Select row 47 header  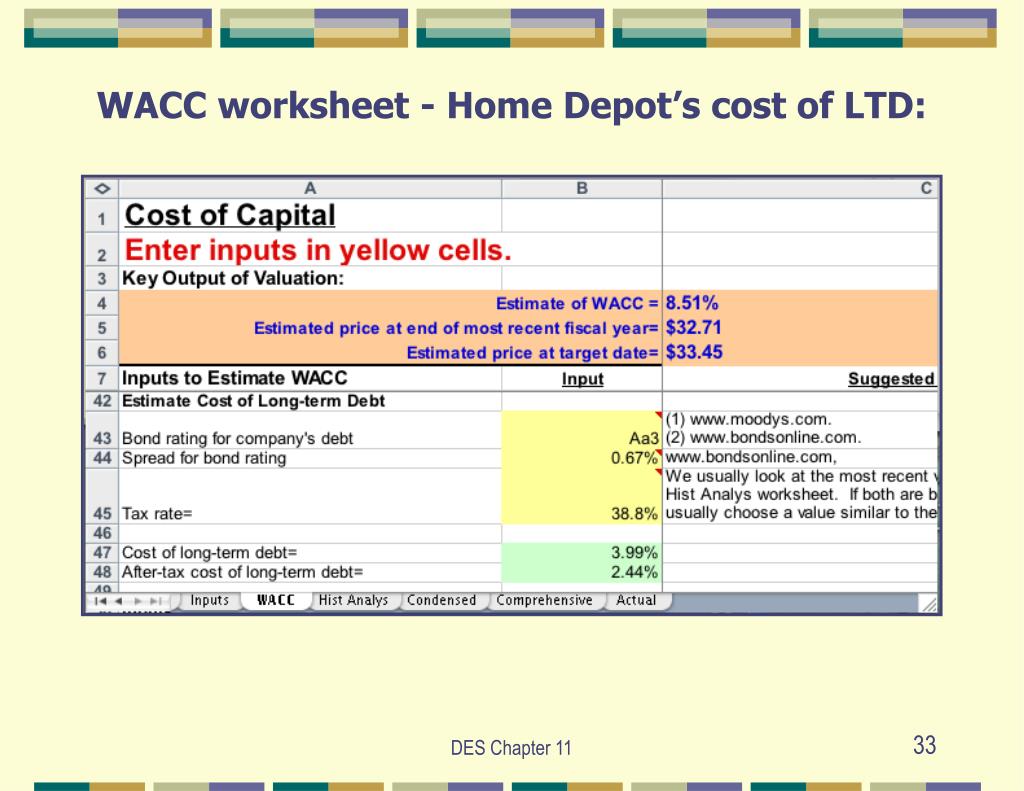tap(102, 553)
